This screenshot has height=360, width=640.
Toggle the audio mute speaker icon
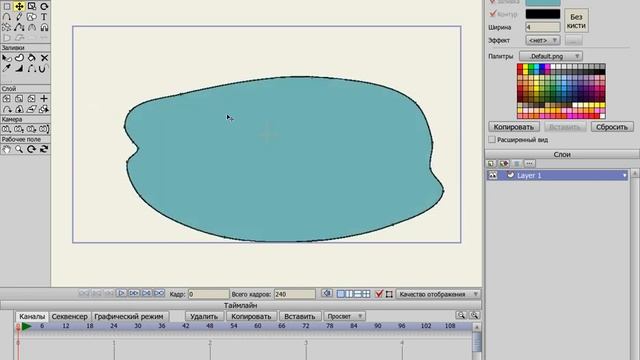click(x=327, y=293)
